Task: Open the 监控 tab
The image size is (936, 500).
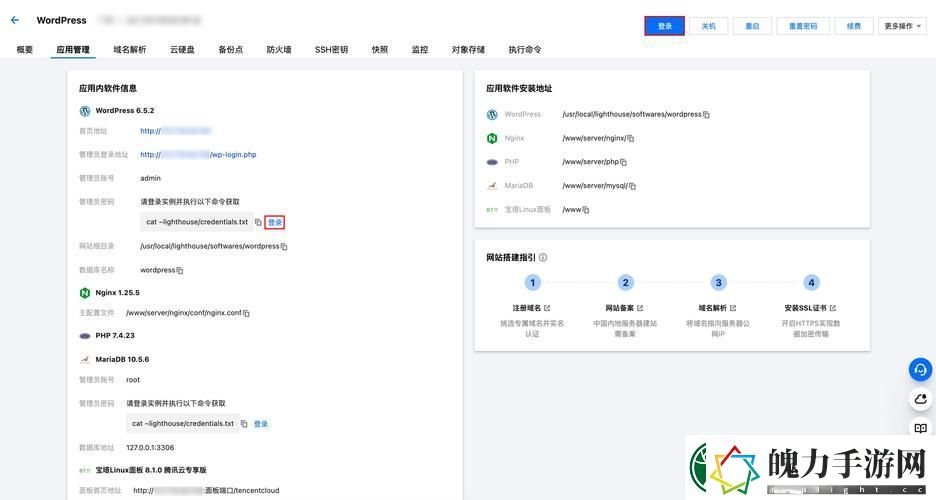Action: (x=420, y=50)
